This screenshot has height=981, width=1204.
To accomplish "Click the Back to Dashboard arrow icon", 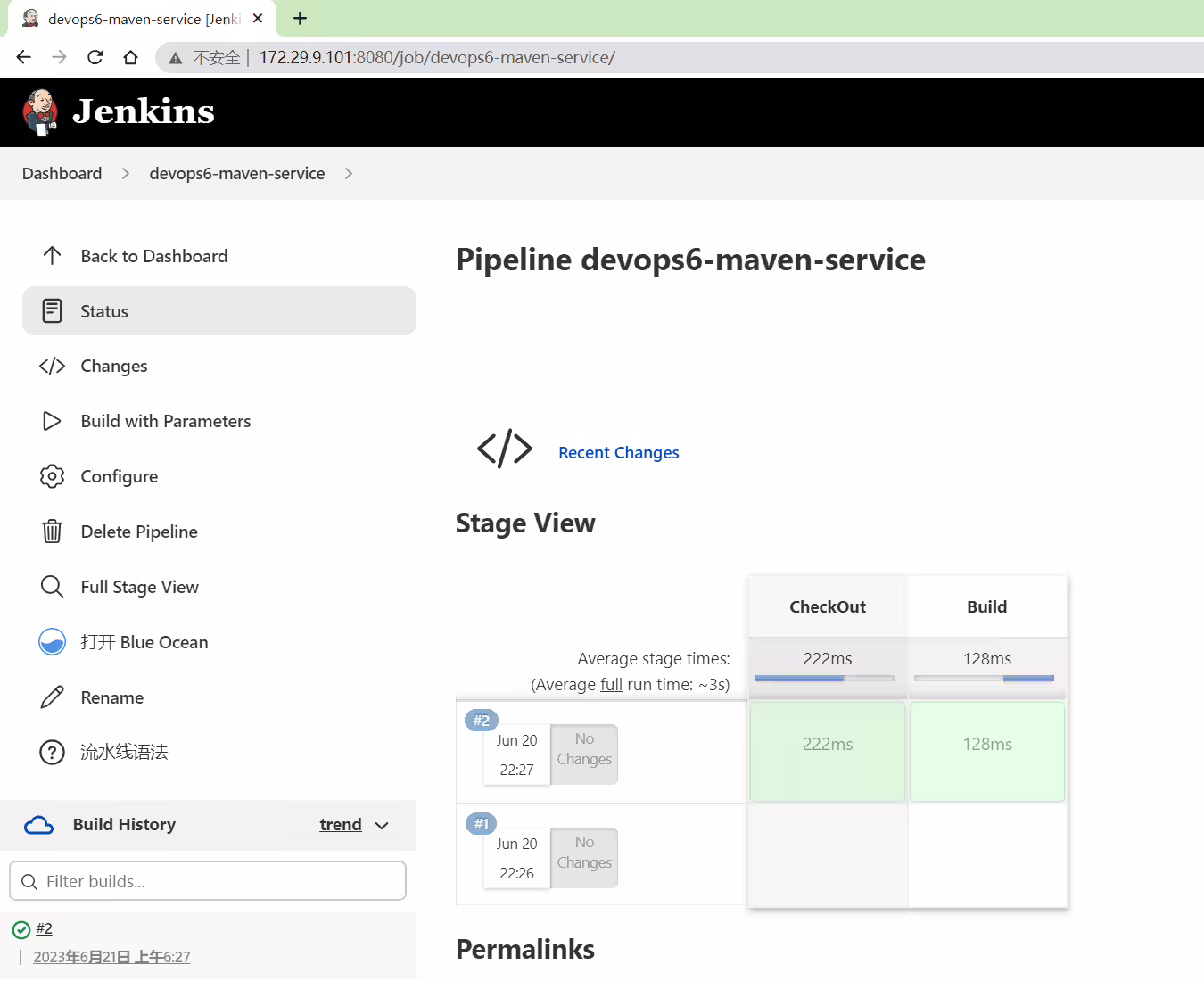I will (x=53, y=256).
